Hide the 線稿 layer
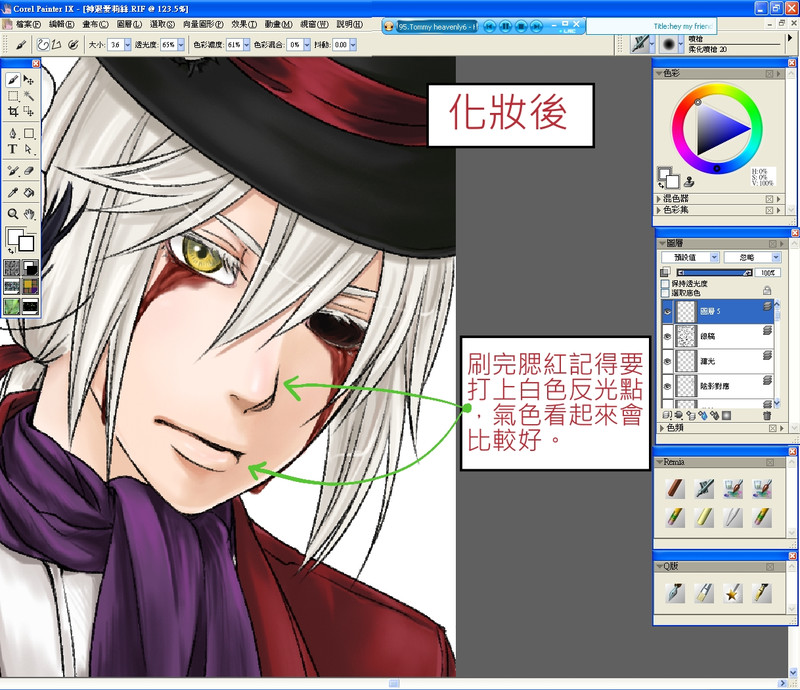This screenshot has width=800, height=690. [667, 336]
